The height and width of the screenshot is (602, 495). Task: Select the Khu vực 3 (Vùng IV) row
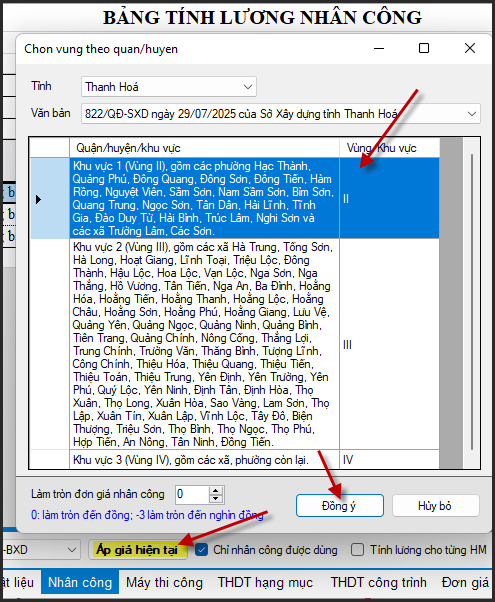click(x=235, y=460)
